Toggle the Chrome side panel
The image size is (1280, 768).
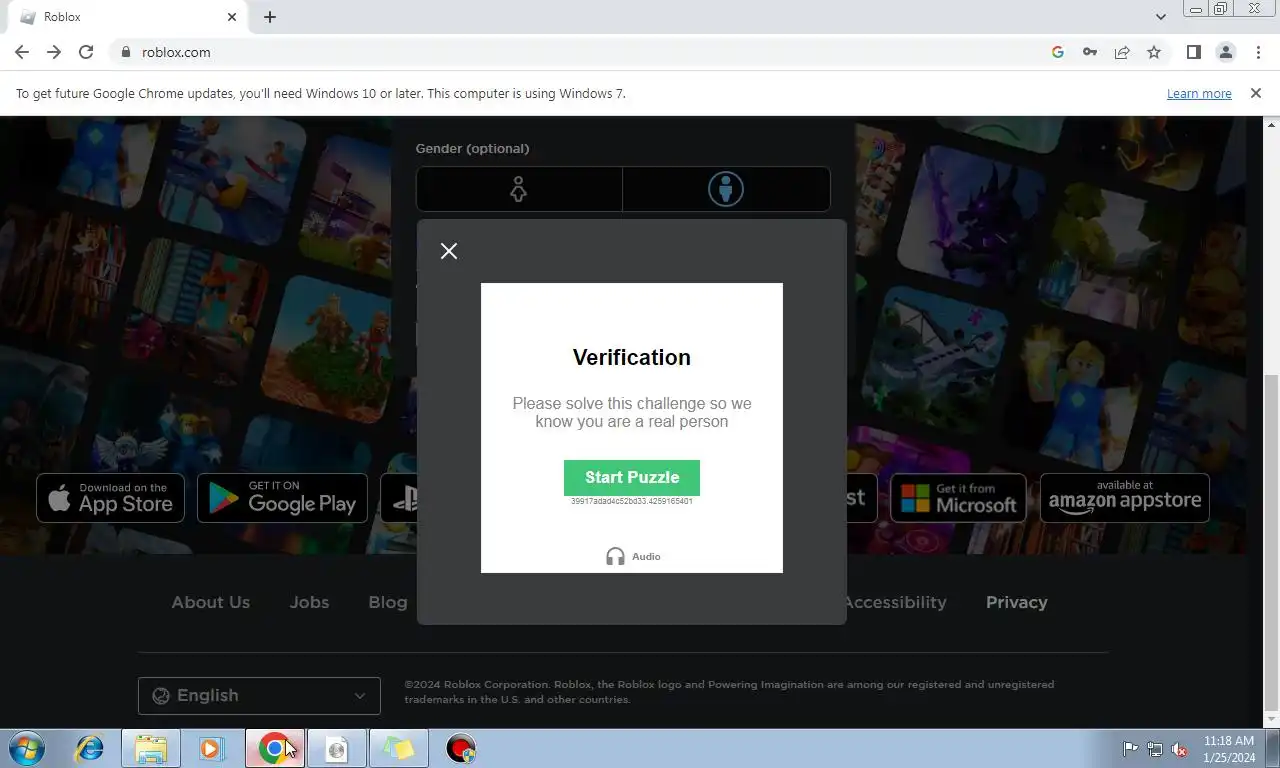(x=1193, y=52)
